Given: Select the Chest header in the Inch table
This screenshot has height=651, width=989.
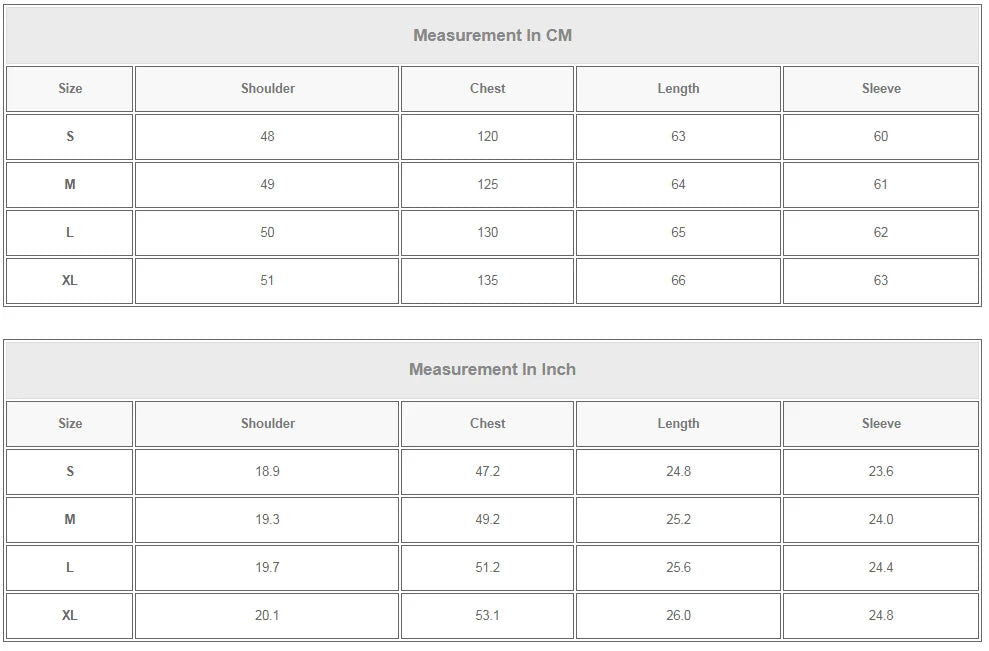Looking at the screenshot, I should pos(487,423).
